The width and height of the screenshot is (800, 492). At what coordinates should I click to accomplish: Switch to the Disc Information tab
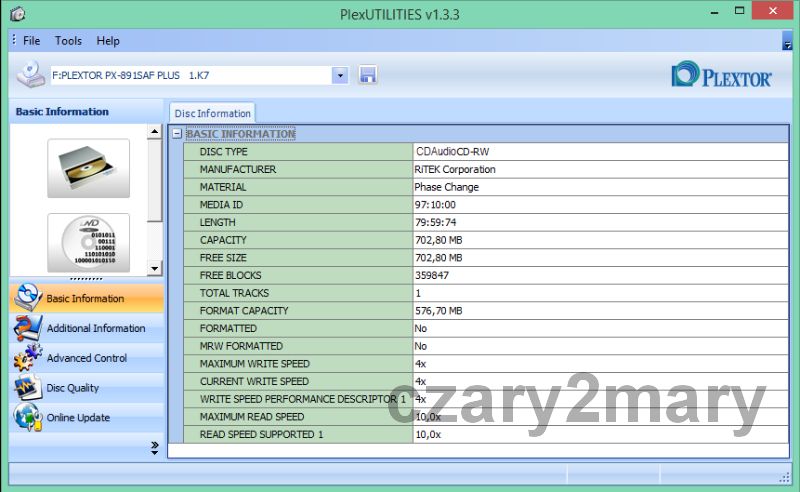[x=212, y=113]
